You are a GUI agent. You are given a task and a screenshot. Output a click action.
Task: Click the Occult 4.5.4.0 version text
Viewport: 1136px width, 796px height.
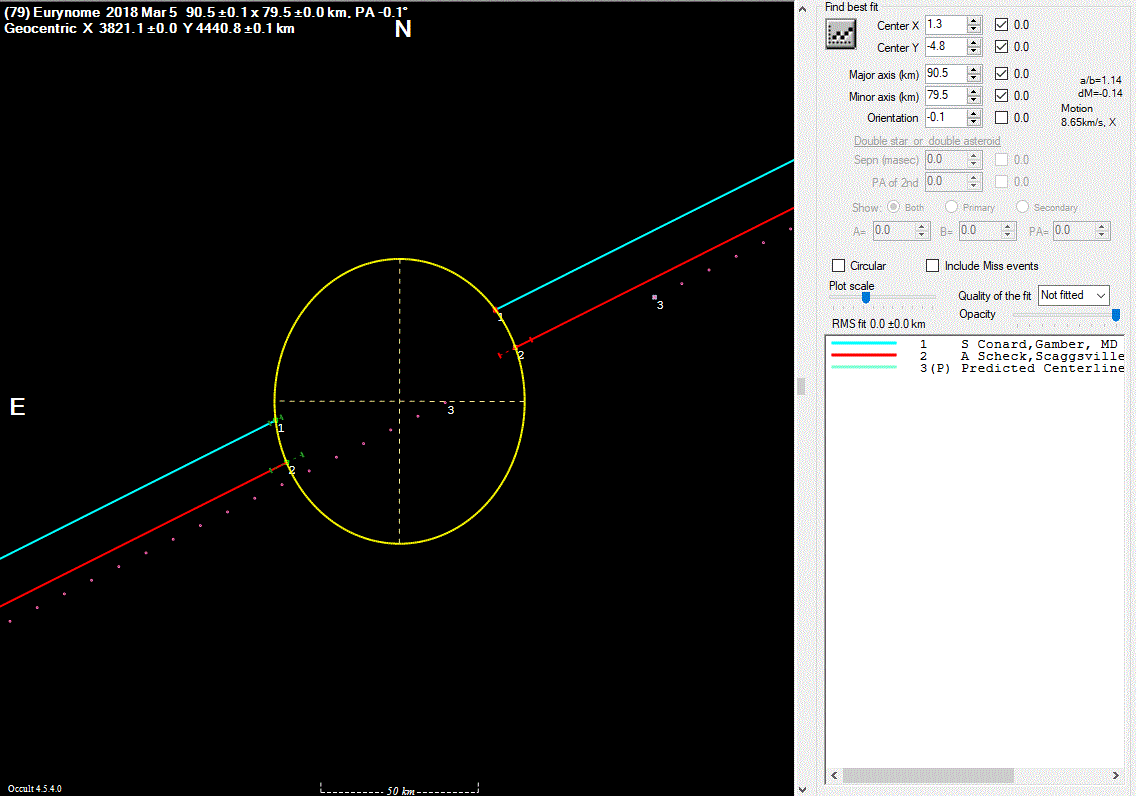click(35, 788)
